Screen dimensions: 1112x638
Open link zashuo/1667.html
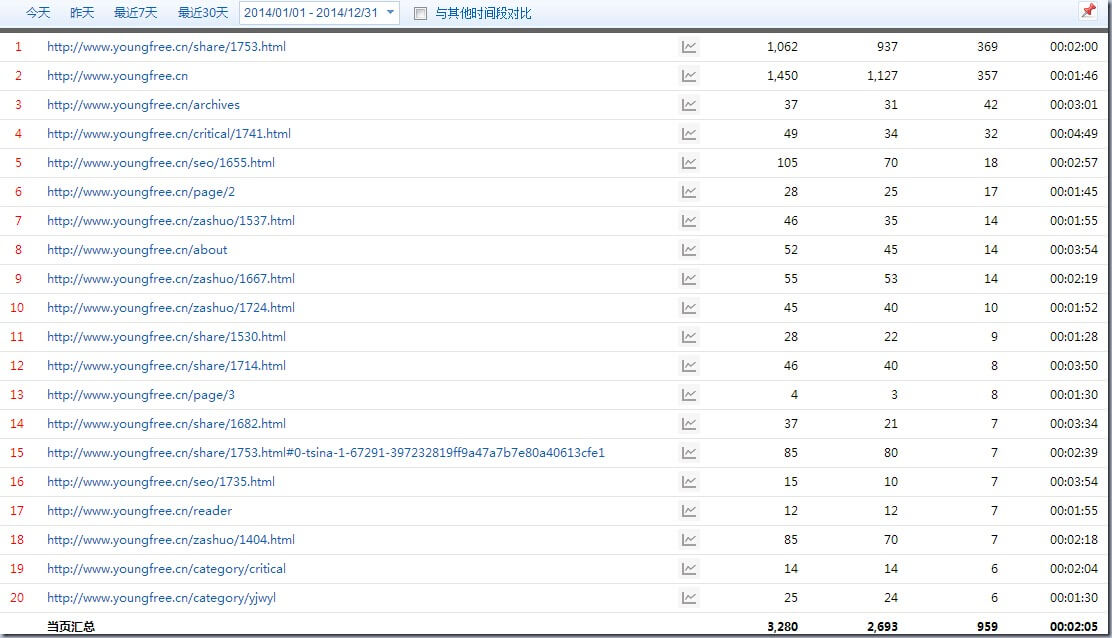pyautogui.click(x=171, y=279)
